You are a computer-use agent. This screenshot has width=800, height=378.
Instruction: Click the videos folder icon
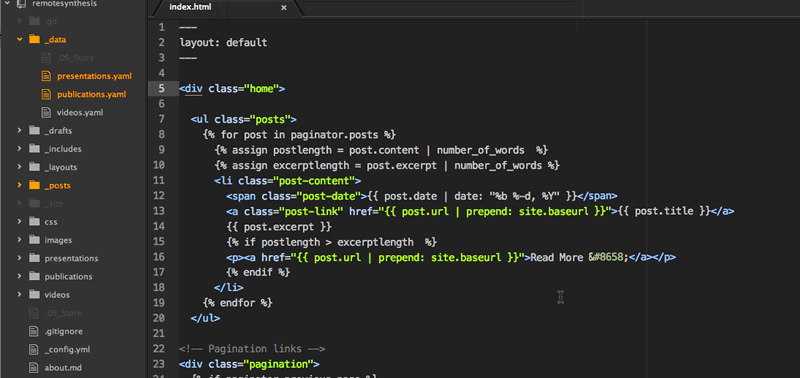coord(34,294)
